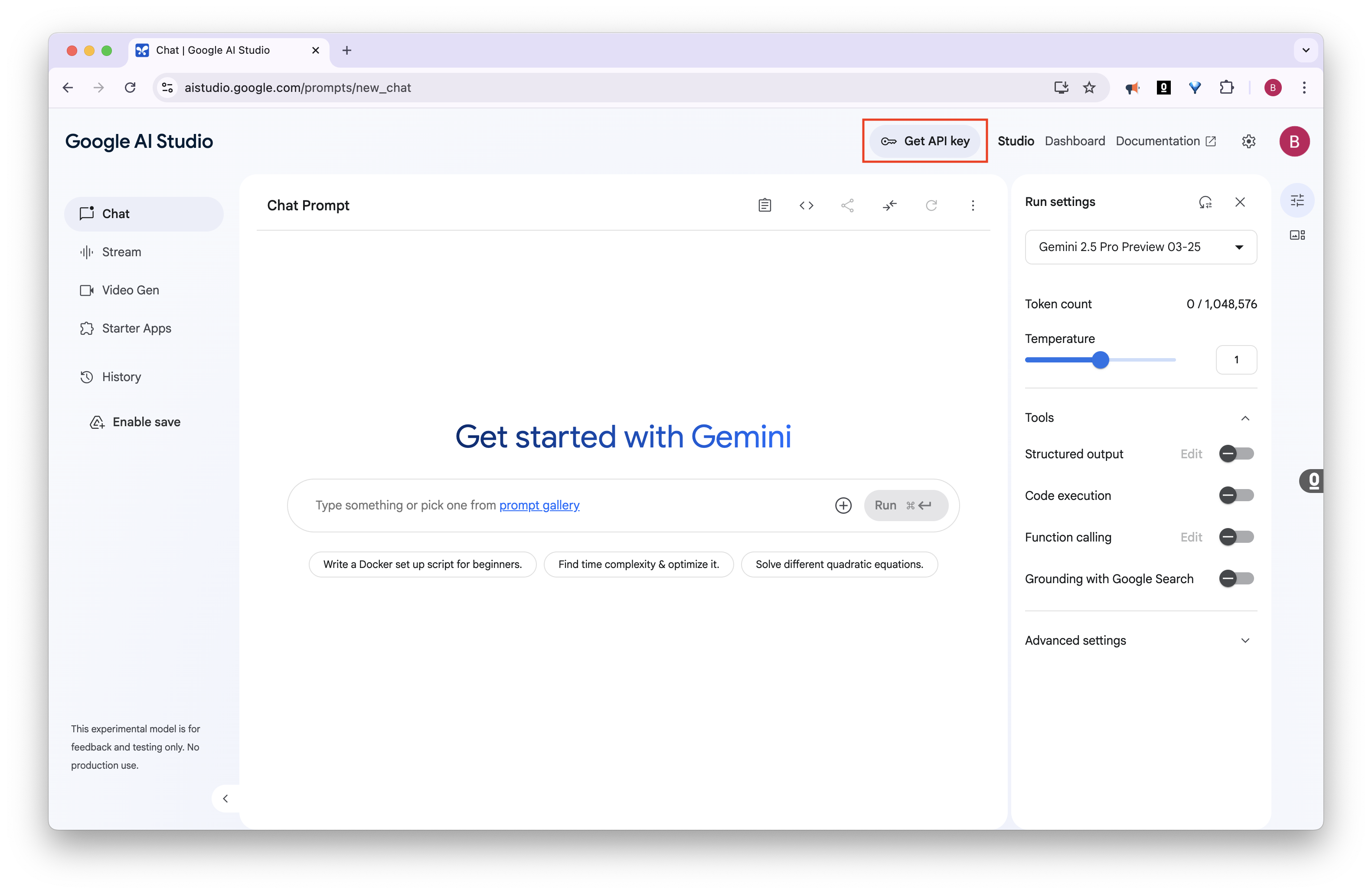Choose Write a Docker set up script suggestion
1372x894 pixels.
[422, 564]
